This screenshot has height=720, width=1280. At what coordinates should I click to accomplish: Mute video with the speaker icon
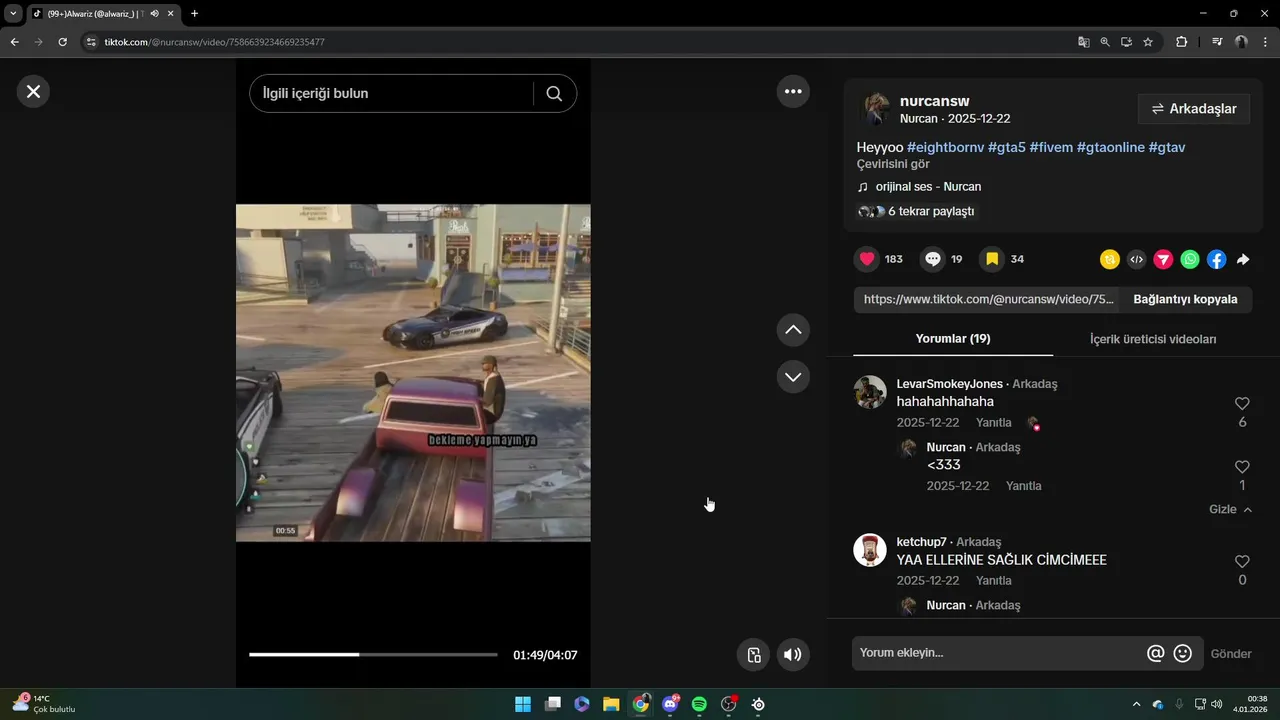[x=792, y=655]
